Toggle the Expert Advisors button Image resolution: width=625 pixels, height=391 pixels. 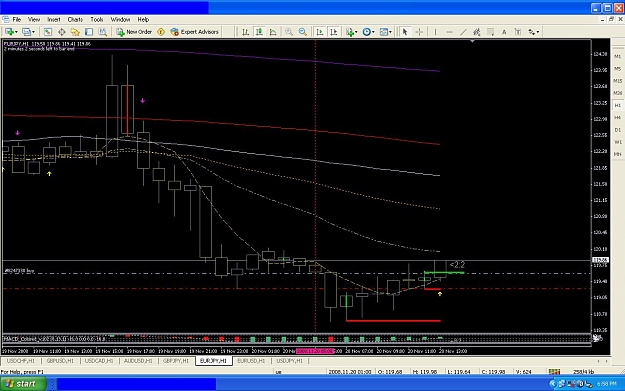[x=195, y=32]
